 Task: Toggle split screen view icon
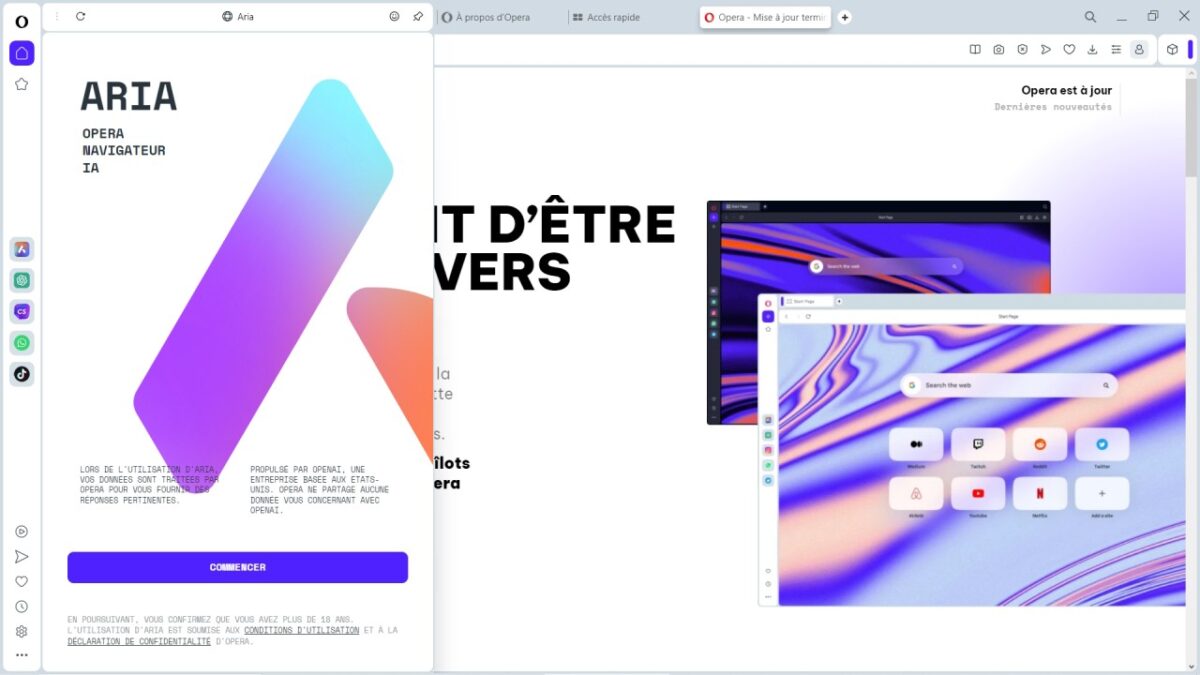point(975,49)
